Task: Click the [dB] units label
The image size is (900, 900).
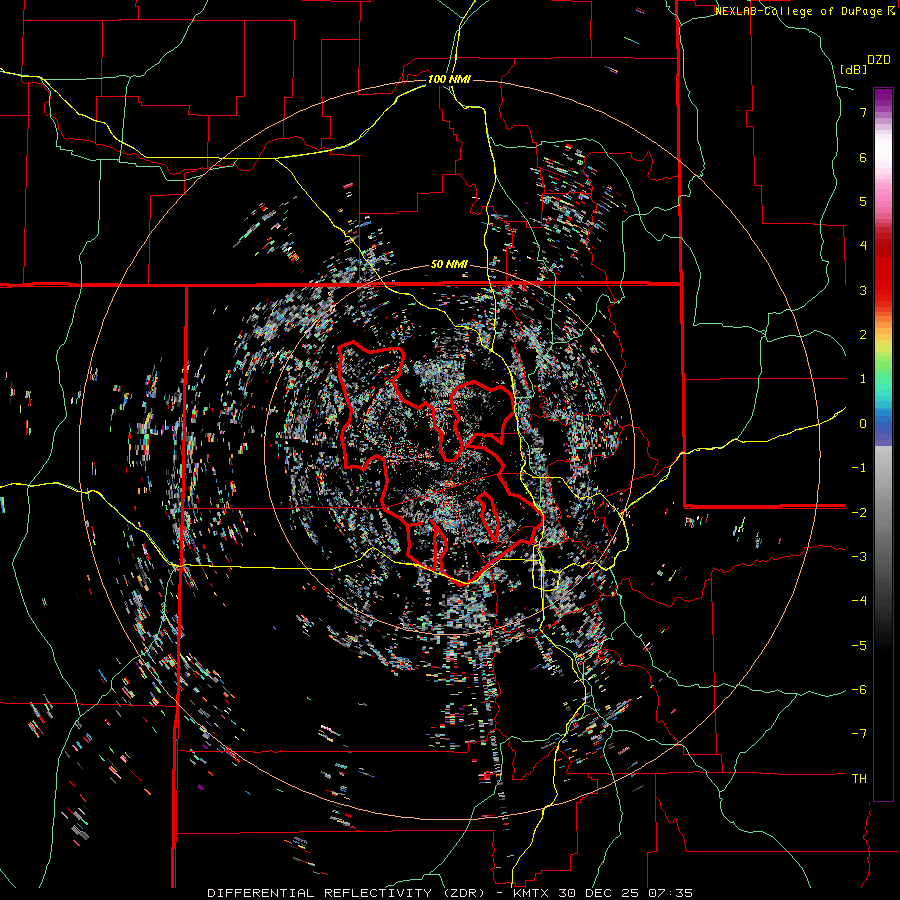Action: pyautogui.click(x=854, y=69)
